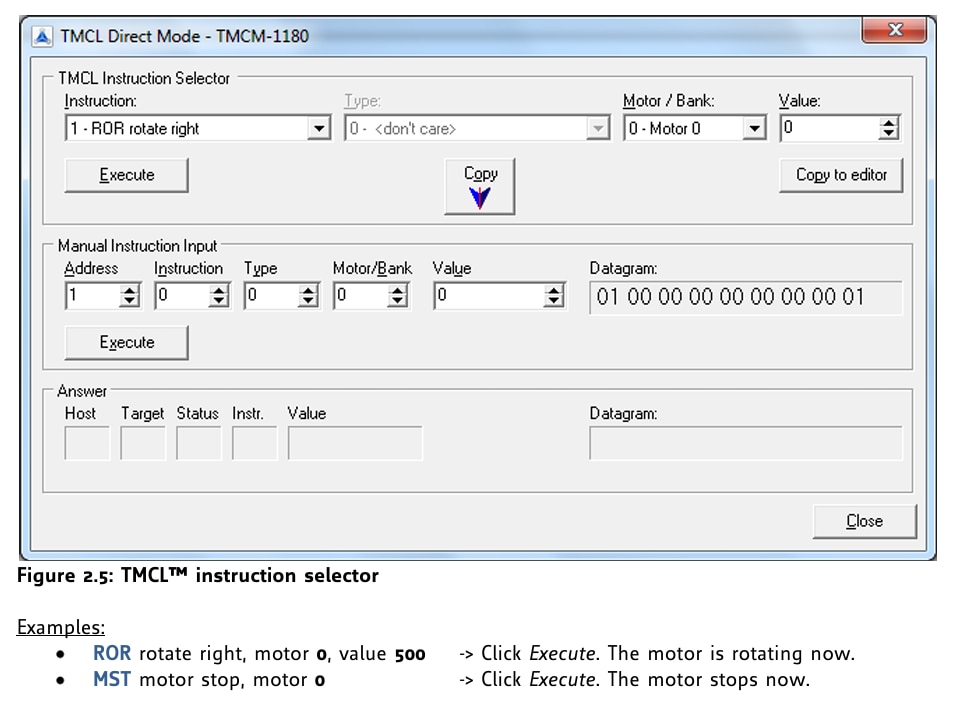Increase manual input Value spinner
Image resolution: width=958 pixels, height=702 pixels.
tap(554, 291)
